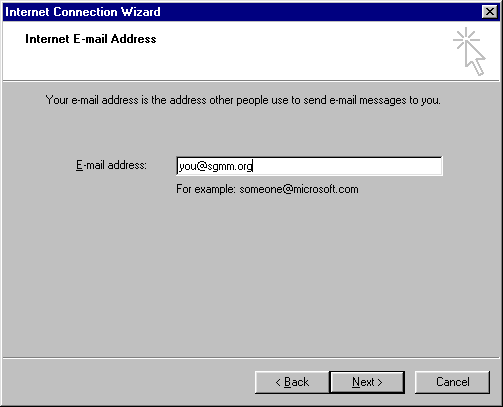The height and width of the screenshot is (407, 503).
Task: Click the 'For example:' hint label
Action: tap(206, 189)
